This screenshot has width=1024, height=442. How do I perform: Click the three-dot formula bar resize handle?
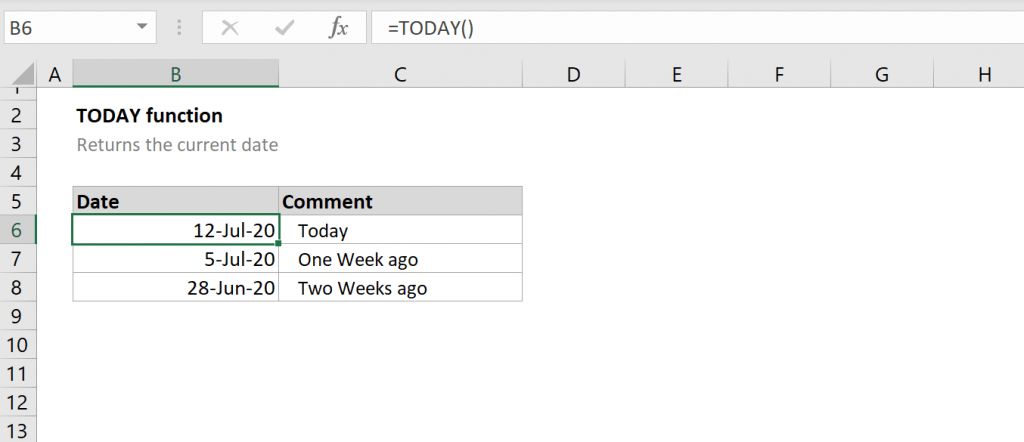click(x=179, y=28)
